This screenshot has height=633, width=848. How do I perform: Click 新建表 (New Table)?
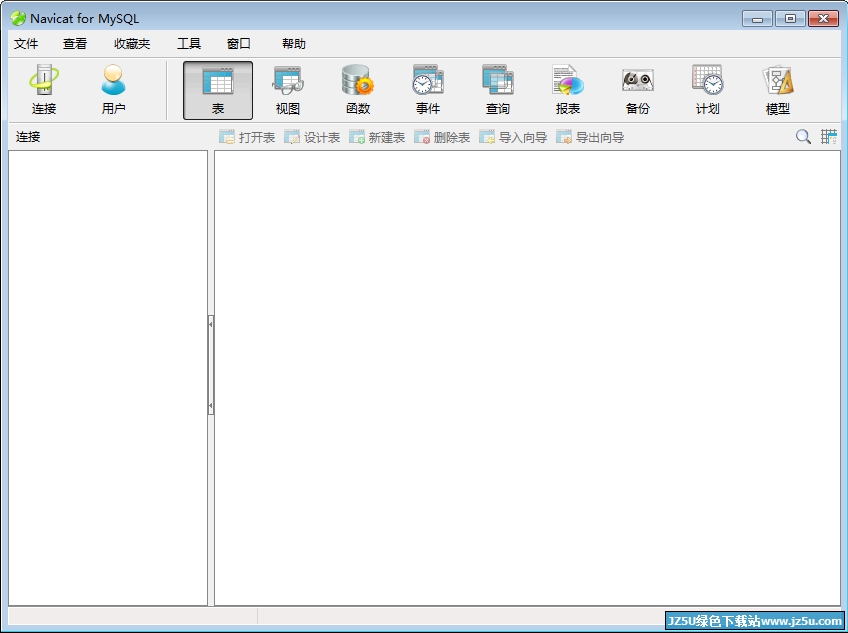(x=377, y=137)
